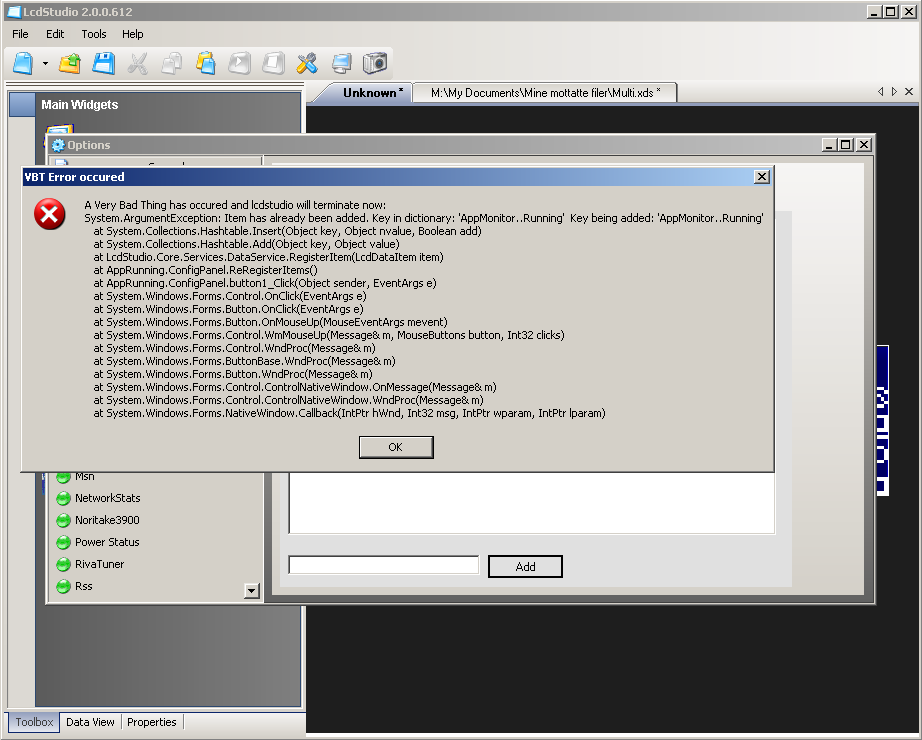The height and width of the screenshot is (740, 922).
Task: Click the green icon beside Rss
Action: pos(63,586)
